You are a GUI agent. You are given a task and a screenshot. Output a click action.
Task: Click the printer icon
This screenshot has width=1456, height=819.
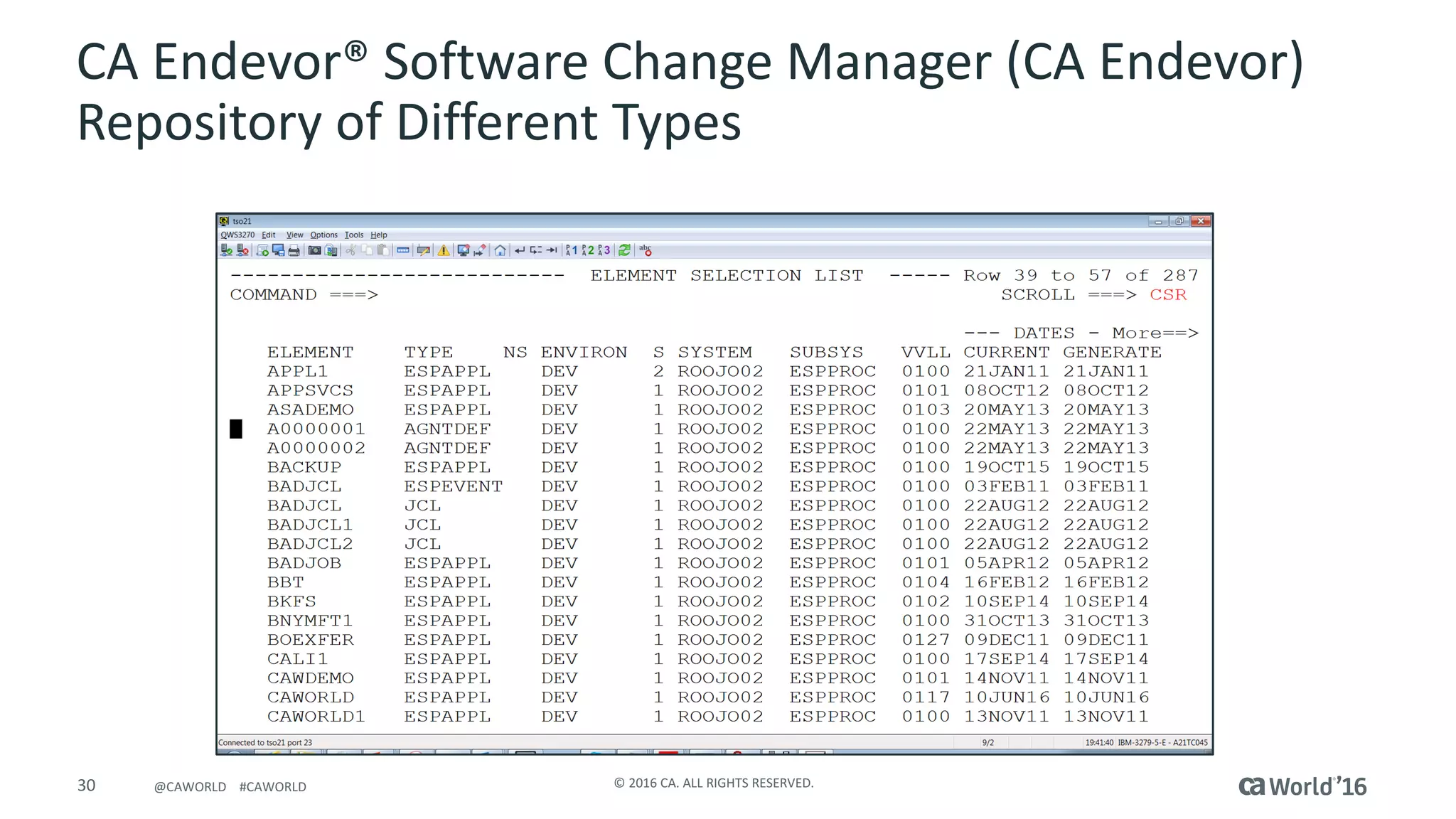point(294,250)
